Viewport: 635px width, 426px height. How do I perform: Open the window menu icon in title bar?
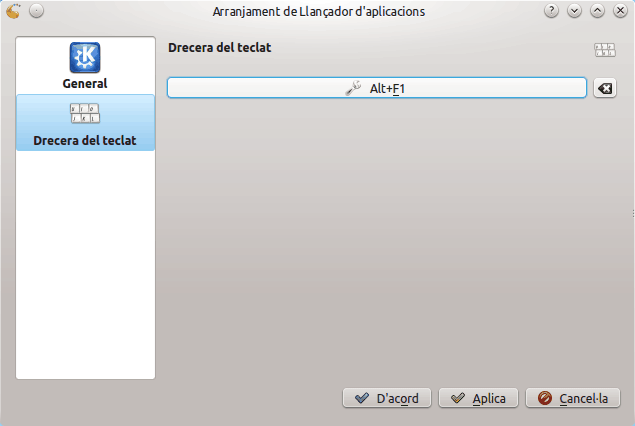point(13,11)
